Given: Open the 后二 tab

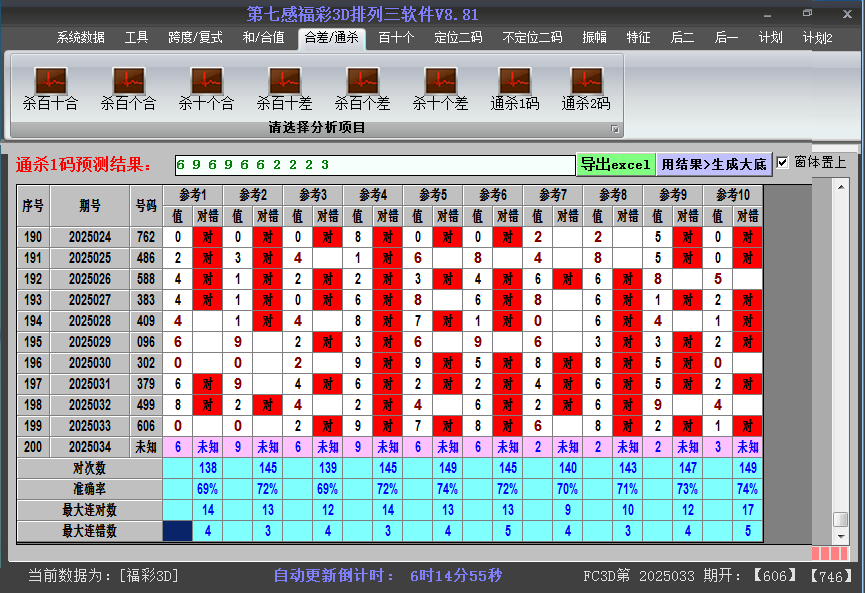Looking at the screenshot, I should [682, 38].
